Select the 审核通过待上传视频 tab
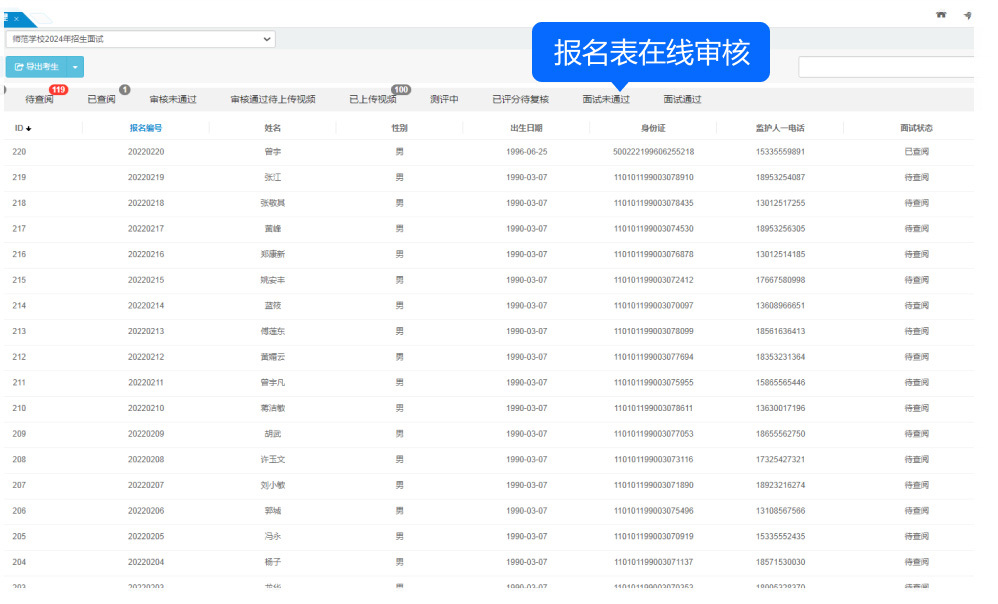Screen dimensions: 998x604 pyautogui.click(x=272, y=99)
